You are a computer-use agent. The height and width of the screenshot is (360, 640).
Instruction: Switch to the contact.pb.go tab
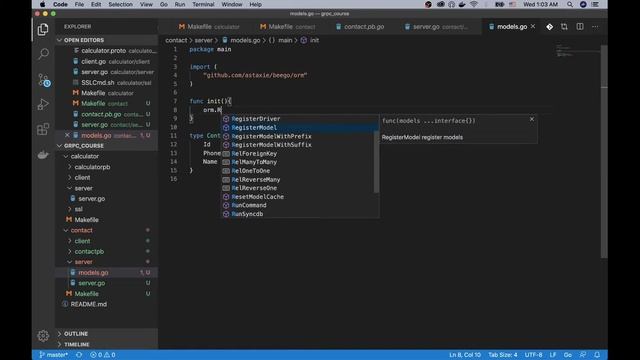[360, 27]
